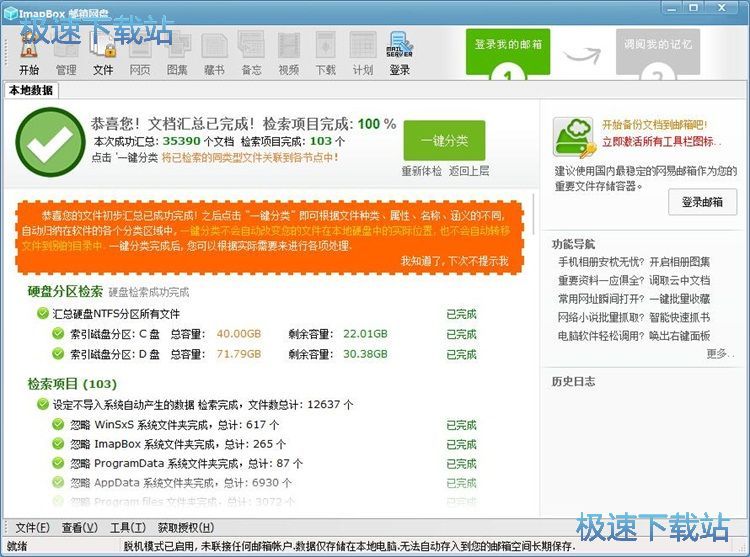
Task: Click the 历史日志 panel heading
Action: [573, 382]
